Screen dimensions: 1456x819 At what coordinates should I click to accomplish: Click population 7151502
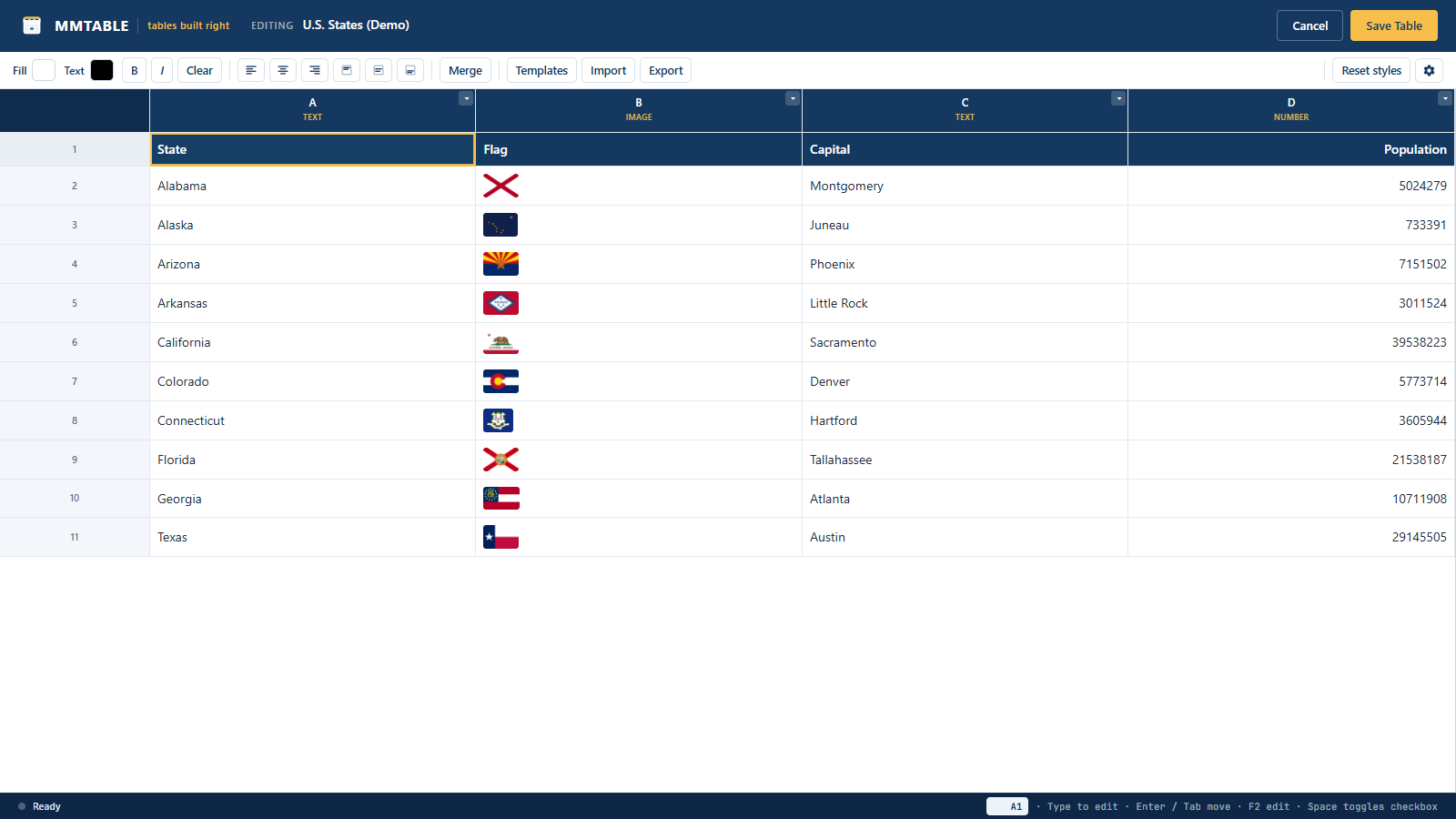[x=1291, y=264]
